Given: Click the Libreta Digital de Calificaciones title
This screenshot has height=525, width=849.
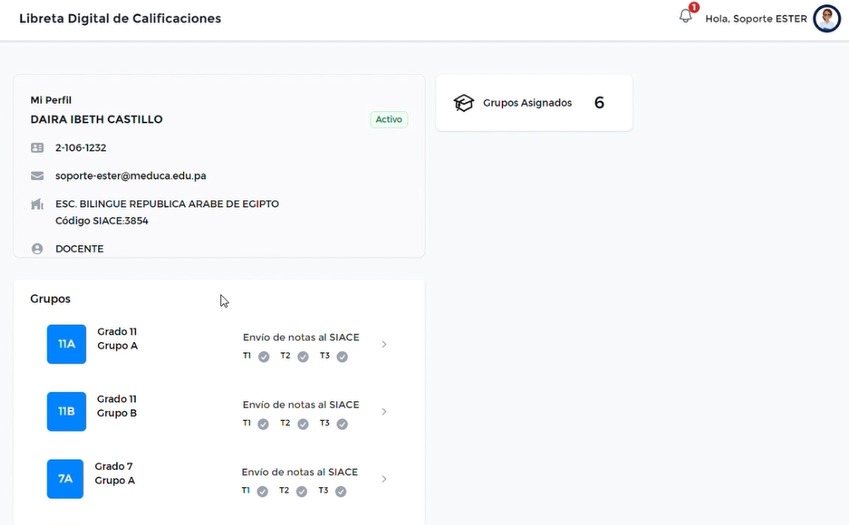Looking at the screenshot, I should (x=120, y=19).
